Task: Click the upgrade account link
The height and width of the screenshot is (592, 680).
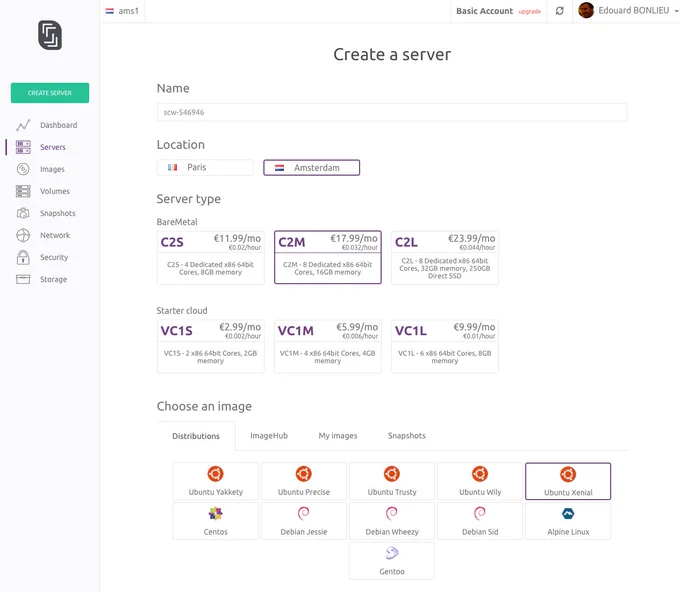Action: pos(530,12)
